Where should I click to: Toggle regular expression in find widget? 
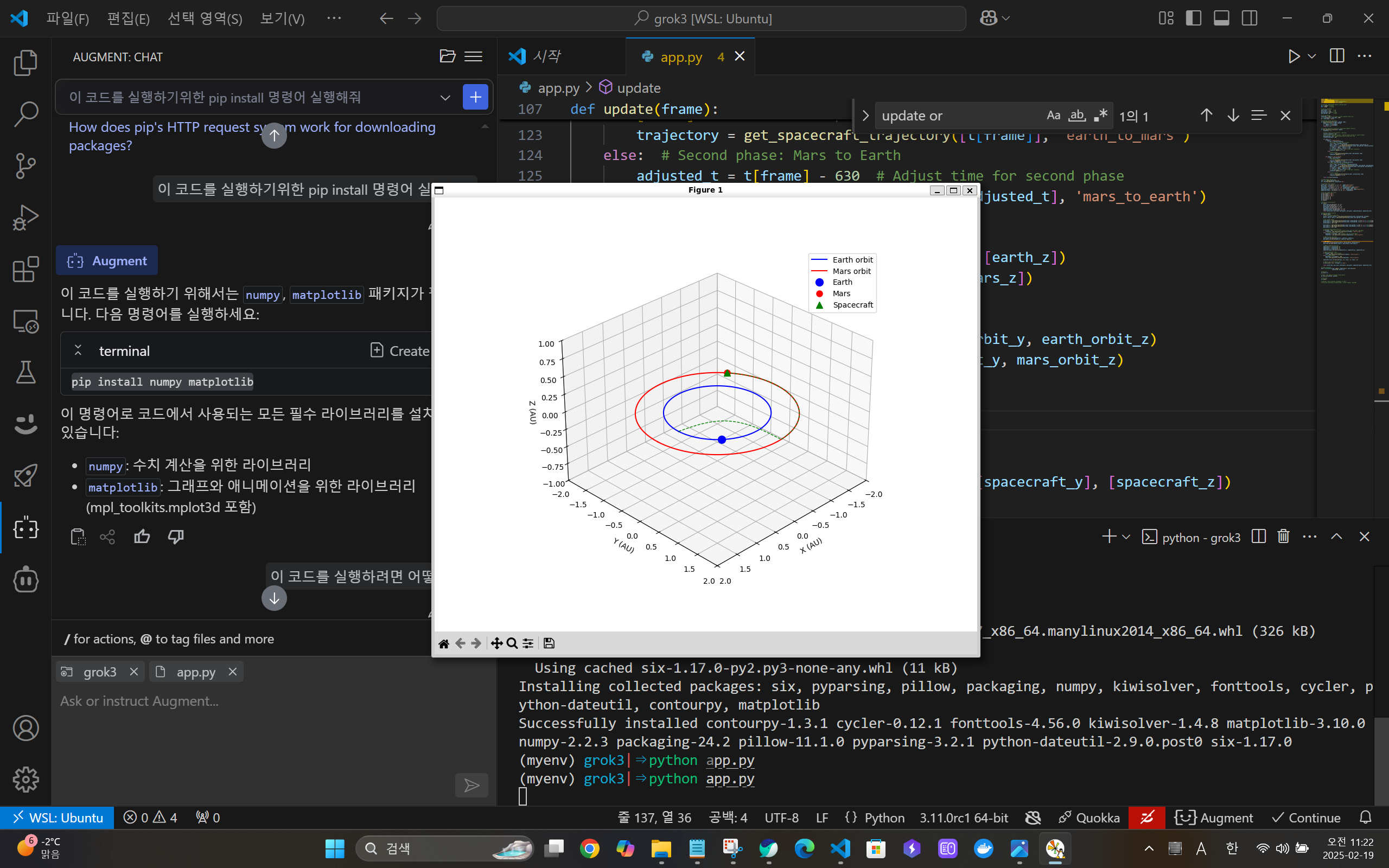(x=1100, y=116)
